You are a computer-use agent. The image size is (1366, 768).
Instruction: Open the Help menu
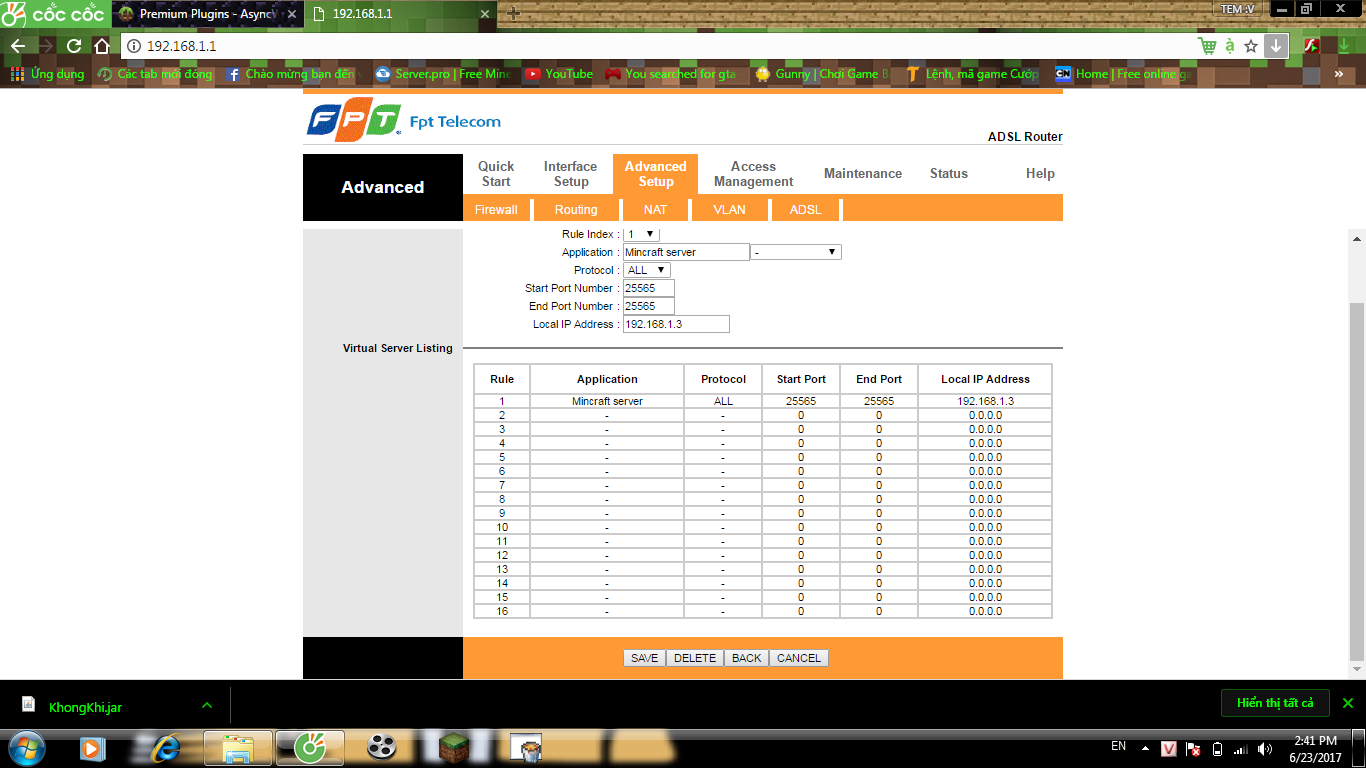pos(1040,174)
